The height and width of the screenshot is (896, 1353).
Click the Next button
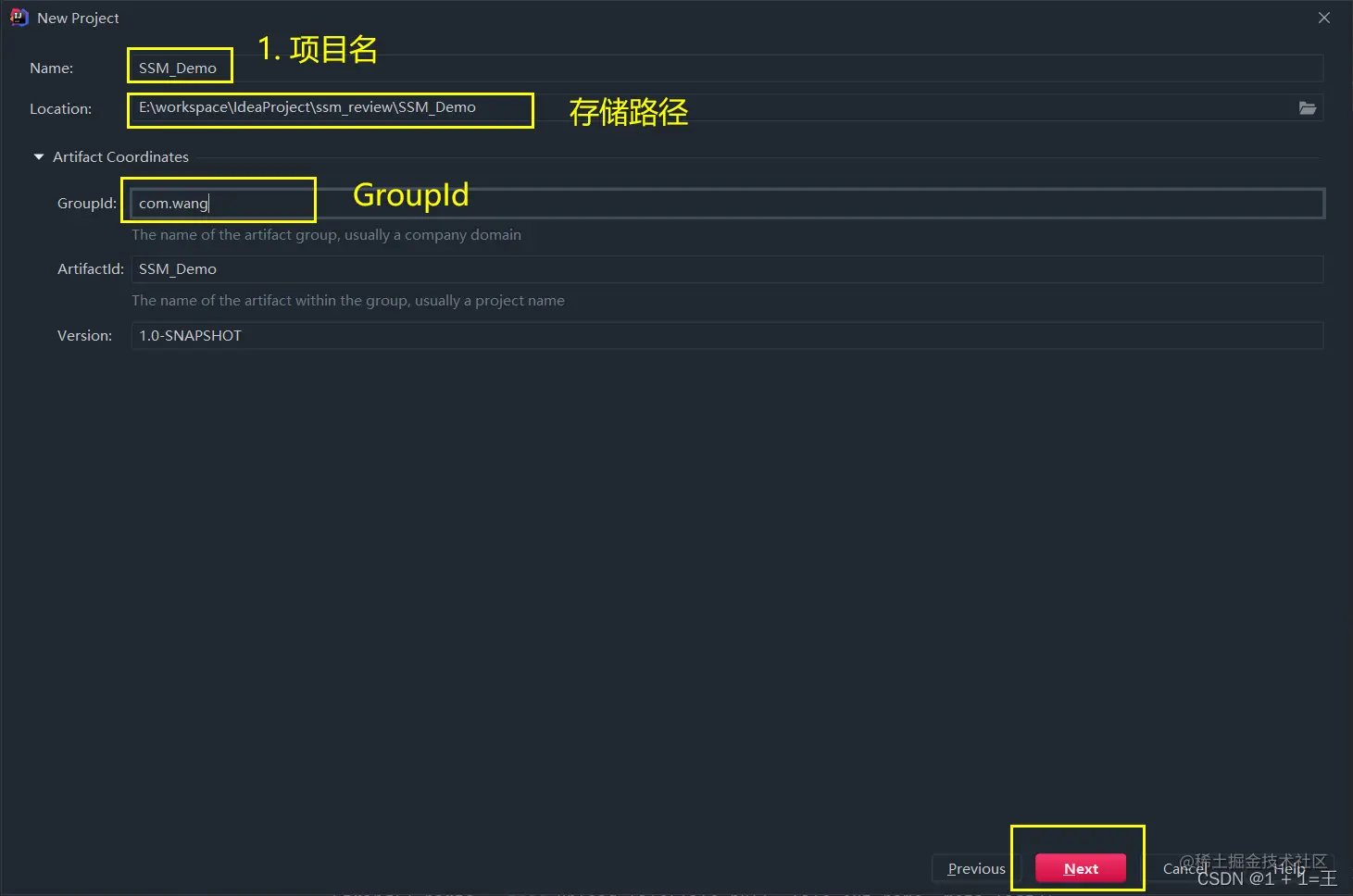pos(1081,868)
